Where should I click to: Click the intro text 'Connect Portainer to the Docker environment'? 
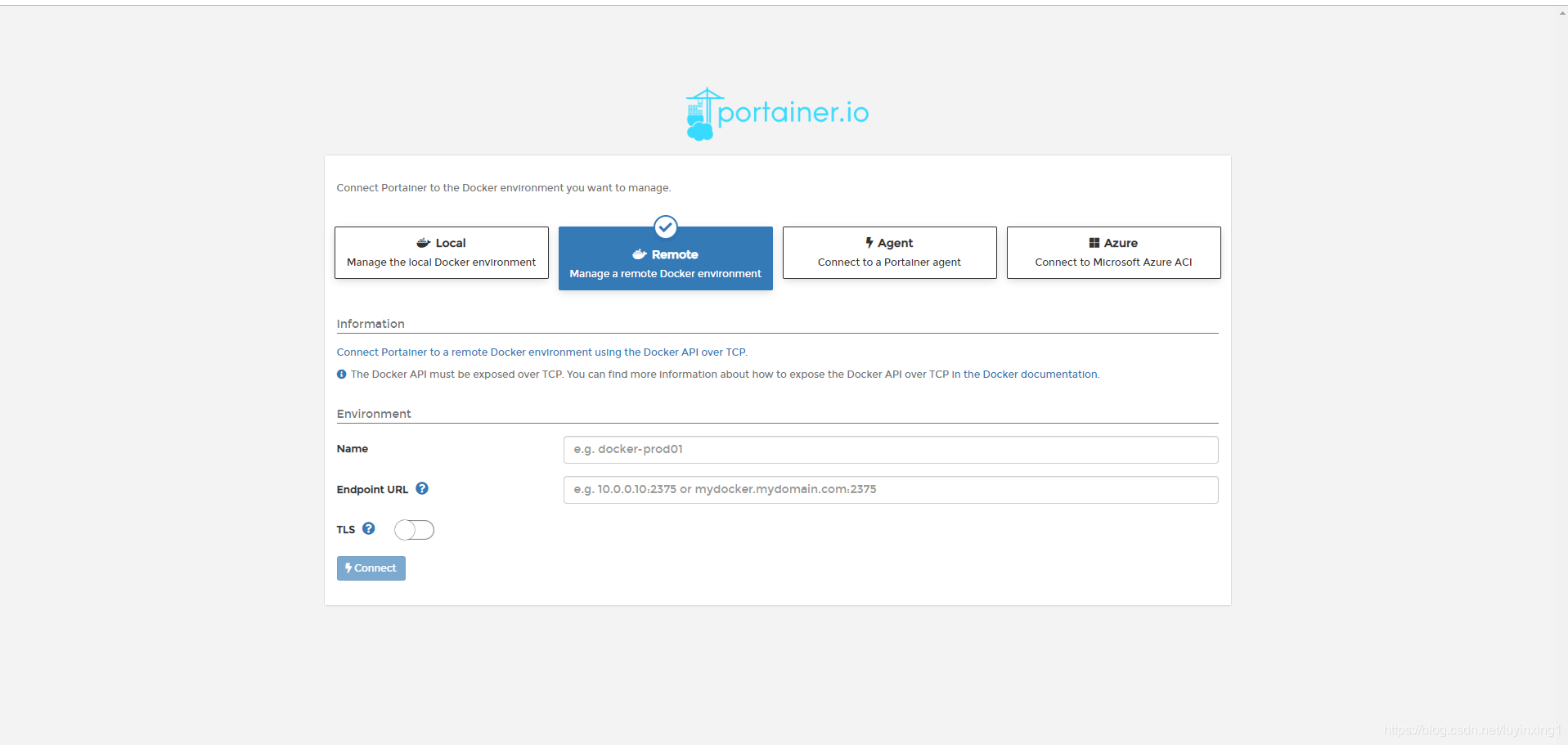coord(503,188)
